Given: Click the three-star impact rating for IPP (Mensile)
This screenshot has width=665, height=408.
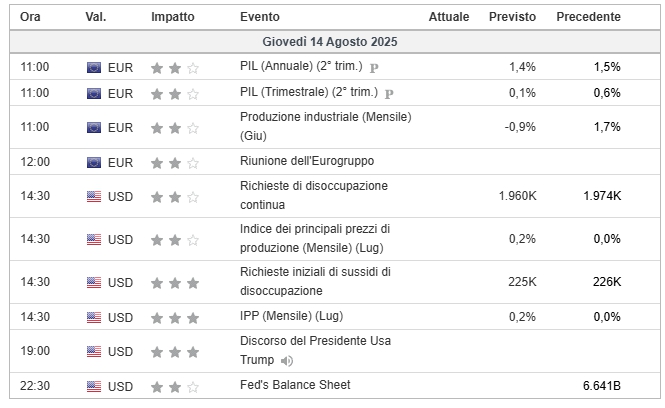Looking at the screenshot, I should coord(175,318).
